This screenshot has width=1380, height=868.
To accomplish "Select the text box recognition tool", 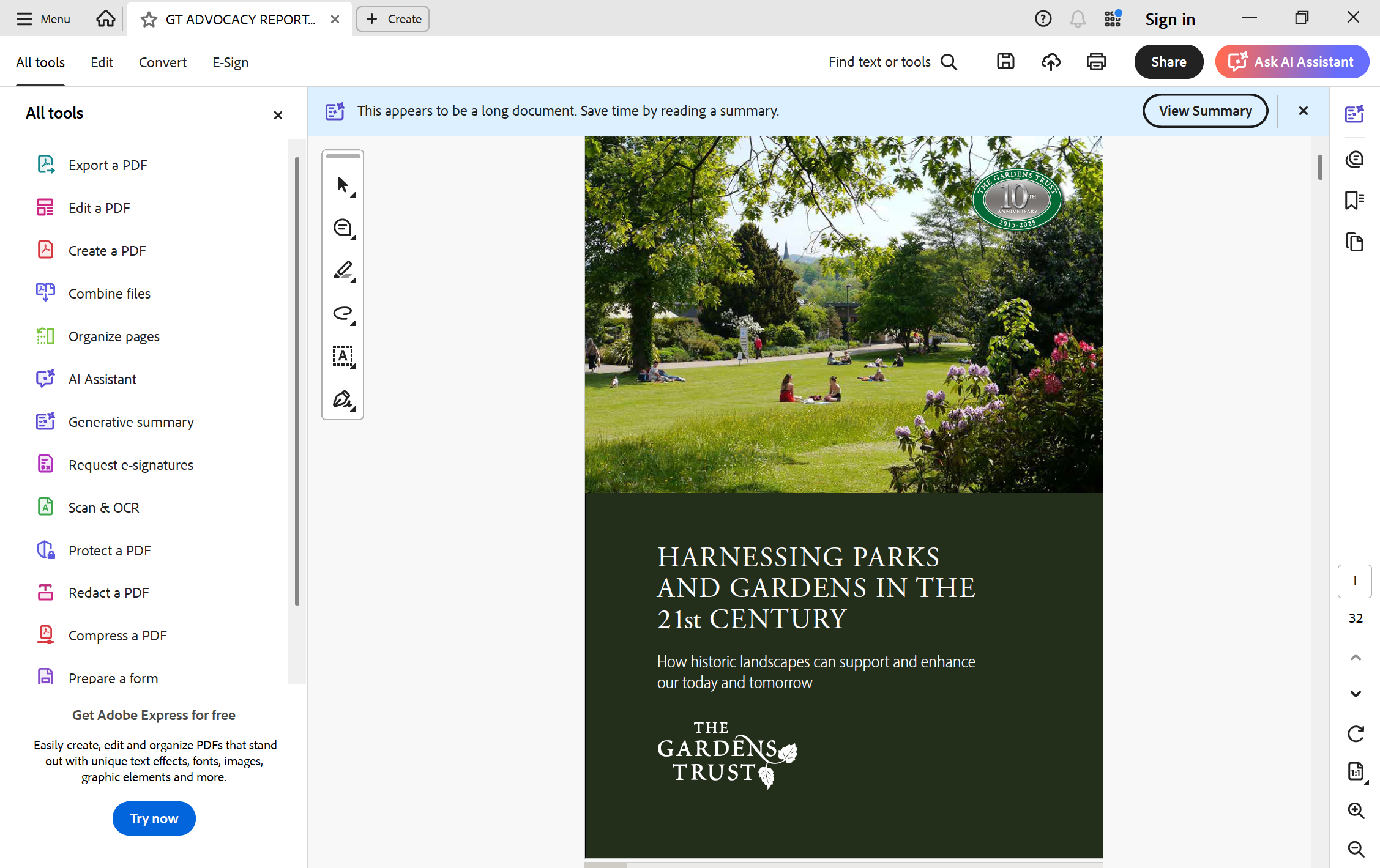I will click(x=343, y=356).
